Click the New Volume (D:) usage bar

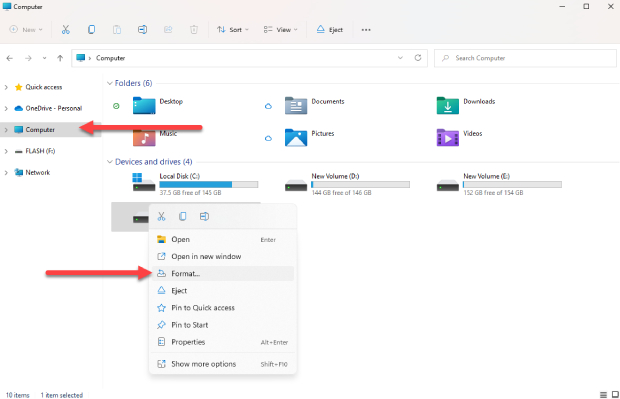click(x=361, y=185)
